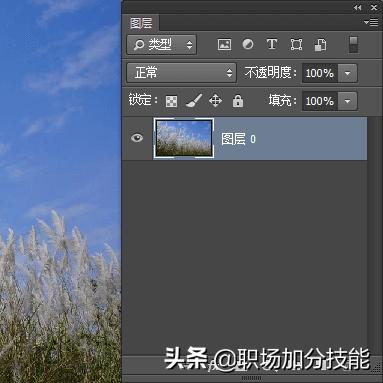383x383 pixels.
Task: Toggle layer filtering switch on or off
Action: click(x=353, y=45)
